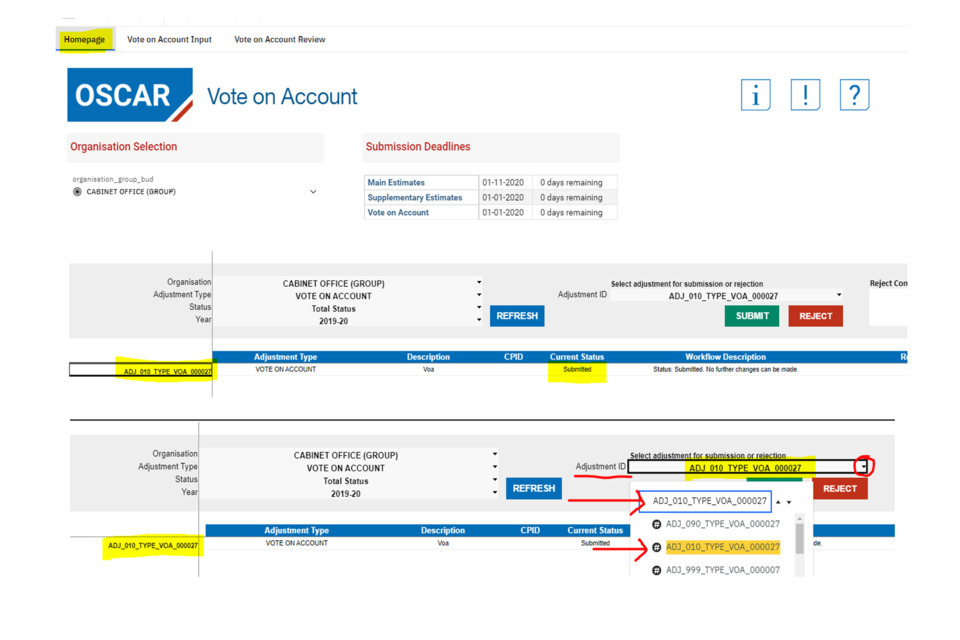Select the Homepage tab
This screenshot has width=960, height=640.
pos(84,40)
